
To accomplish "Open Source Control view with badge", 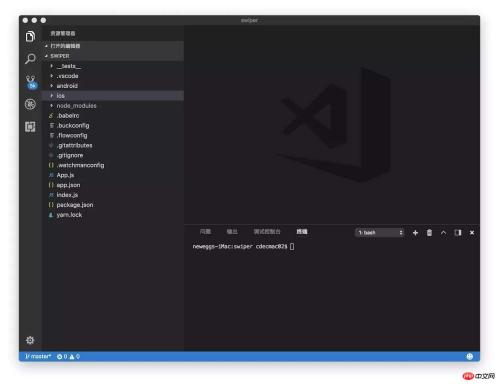I will [x=31, y=82].
